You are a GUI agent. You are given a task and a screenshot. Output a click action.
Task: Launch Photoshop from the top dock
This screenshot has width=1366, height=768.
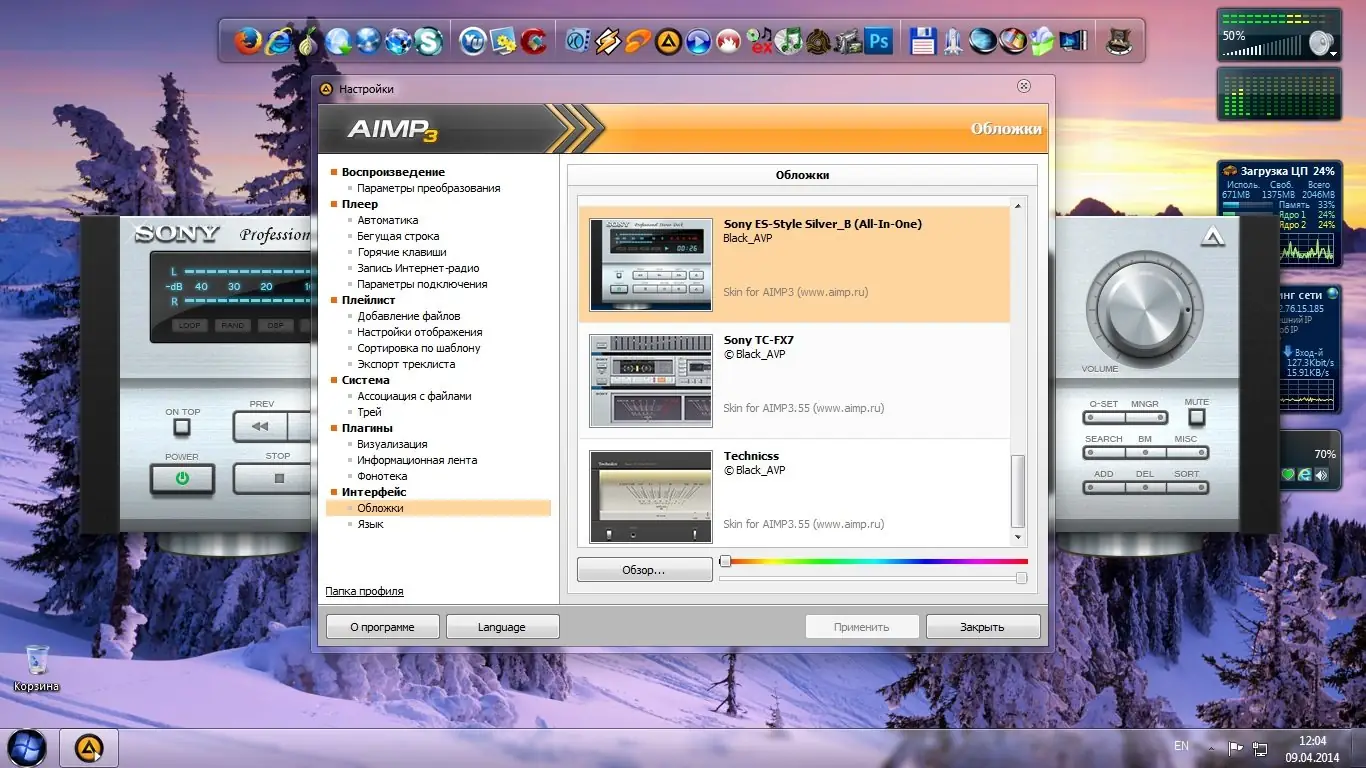878,41
